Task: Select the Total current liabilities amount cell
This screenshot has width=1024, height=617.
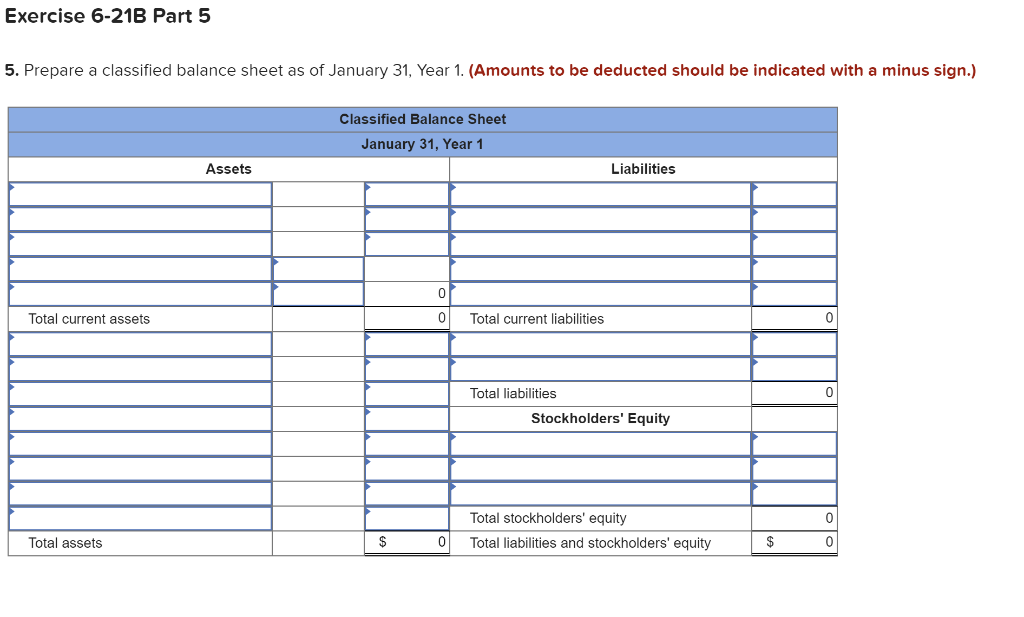Action: (x=794, y=318)
